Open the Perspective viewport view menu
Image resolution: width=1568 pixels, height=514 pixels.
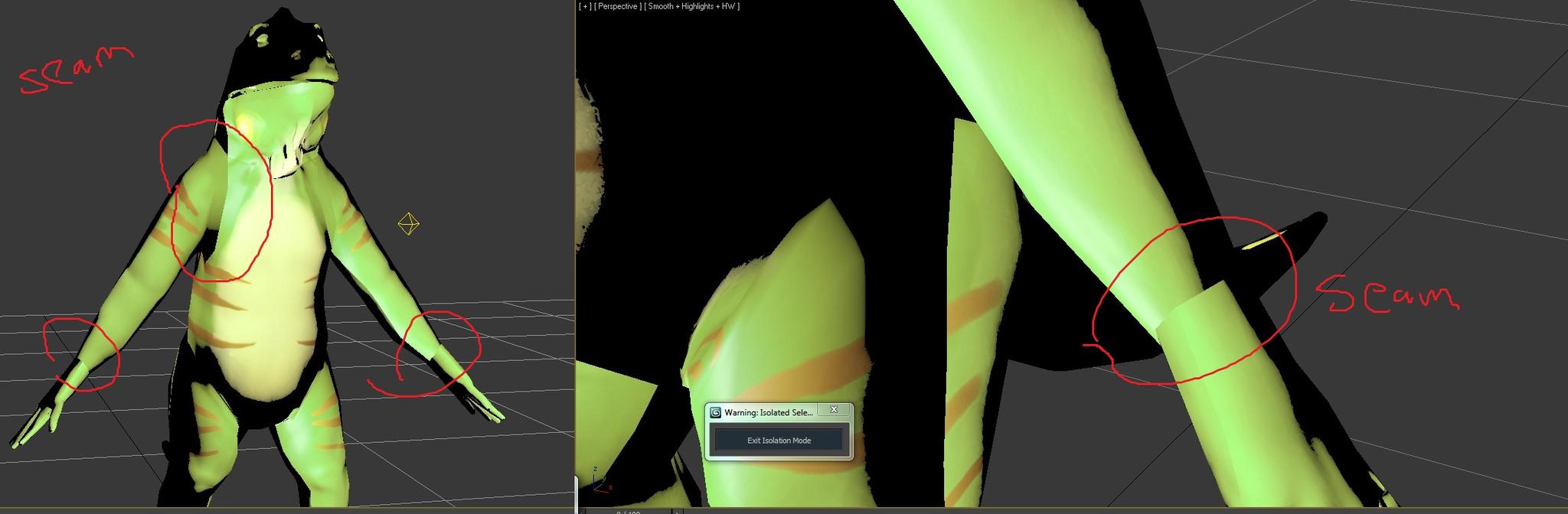[x=618, y=6]
